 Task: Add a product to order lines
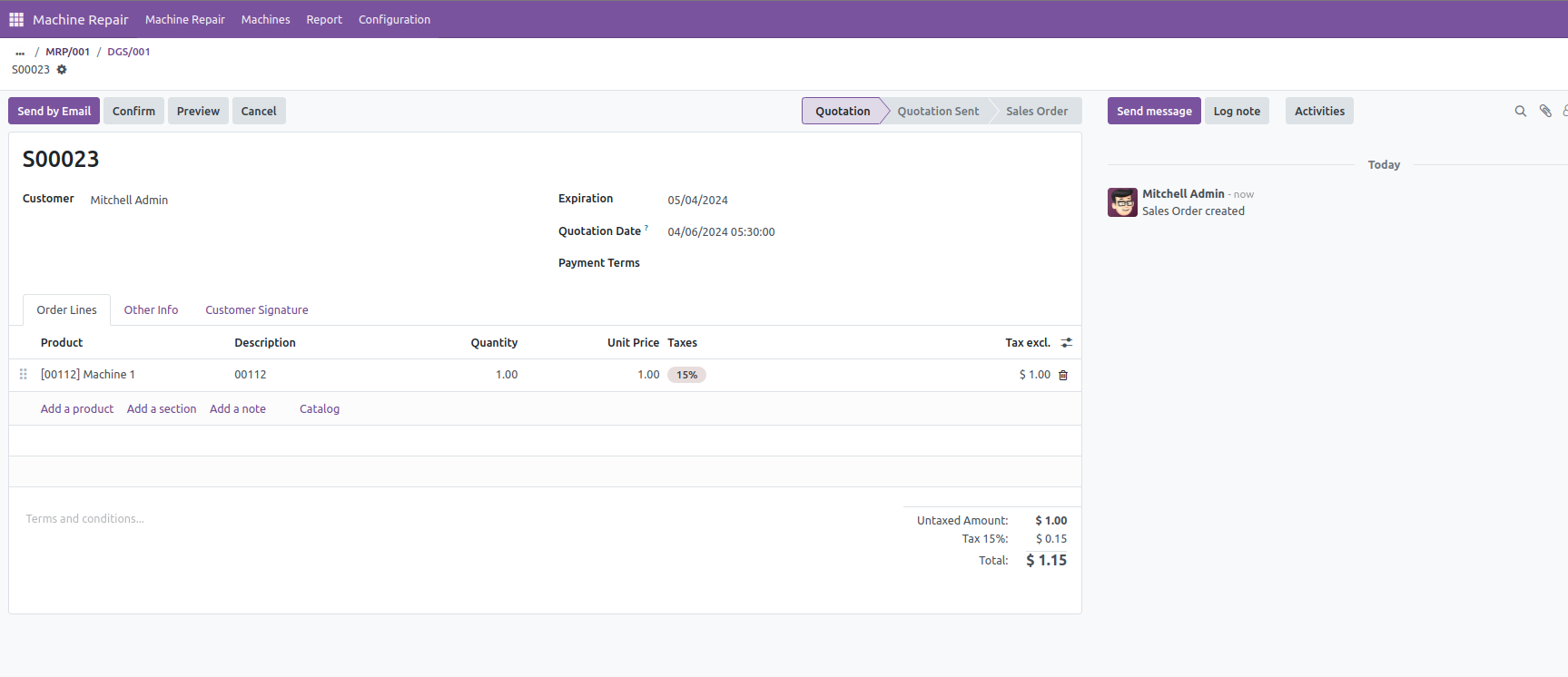click(77, 409)
